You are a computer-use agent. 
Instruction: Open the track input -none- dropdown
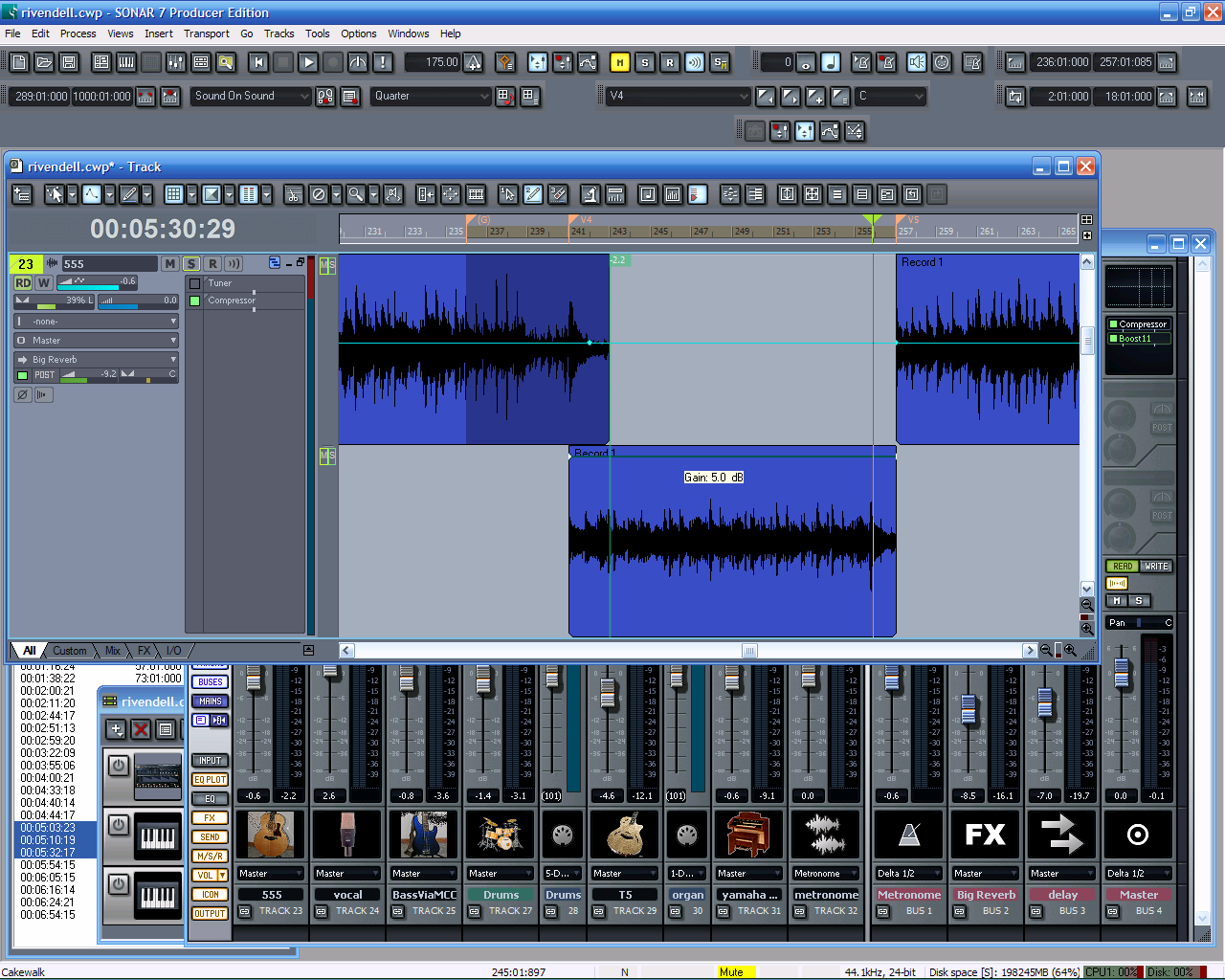click(x=97, y=322)
